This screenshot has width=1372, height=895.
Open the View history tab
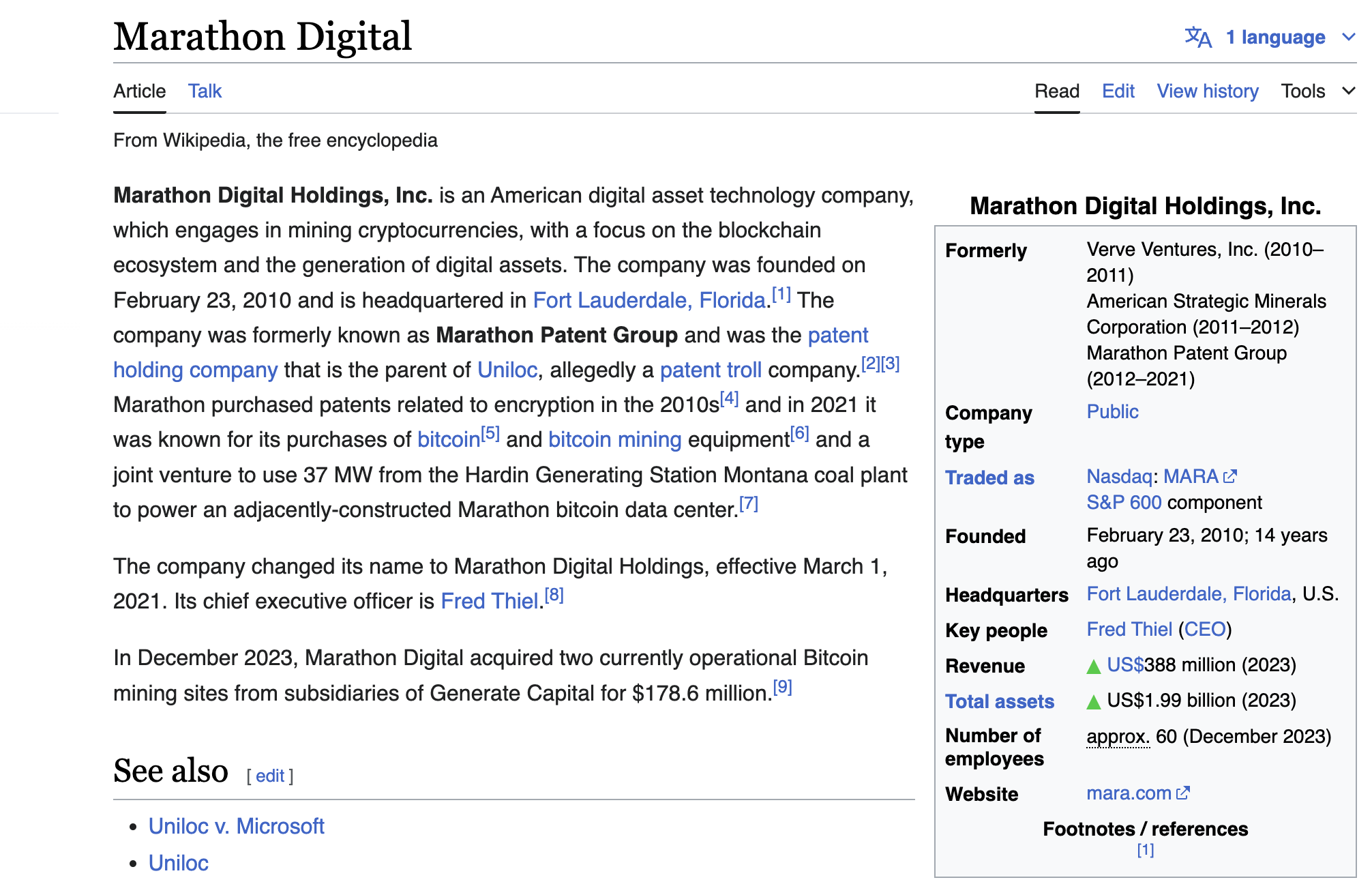click(1207, 91)
